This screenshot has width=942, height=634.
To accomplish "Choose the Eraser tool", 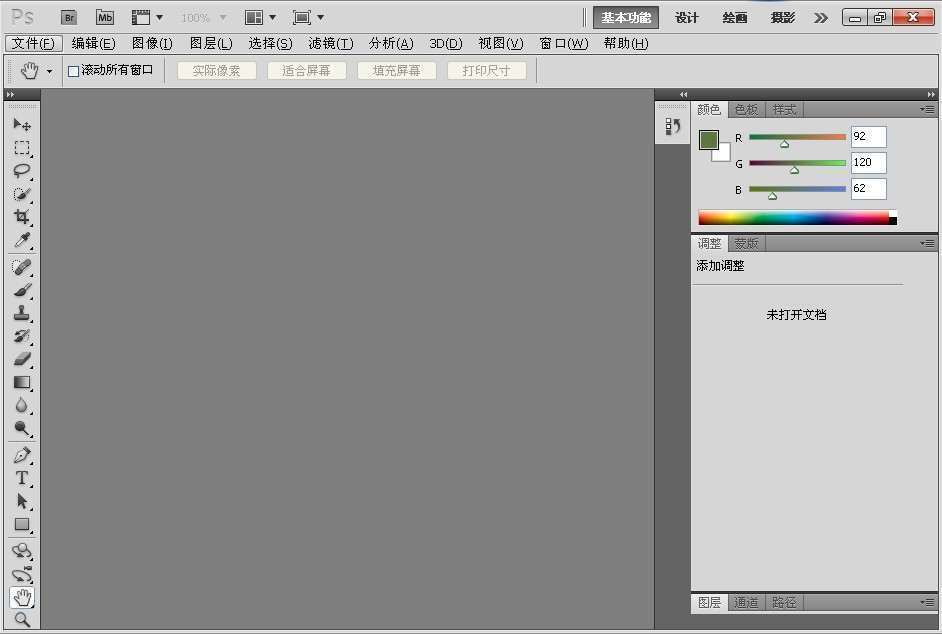I will (22, 359).
